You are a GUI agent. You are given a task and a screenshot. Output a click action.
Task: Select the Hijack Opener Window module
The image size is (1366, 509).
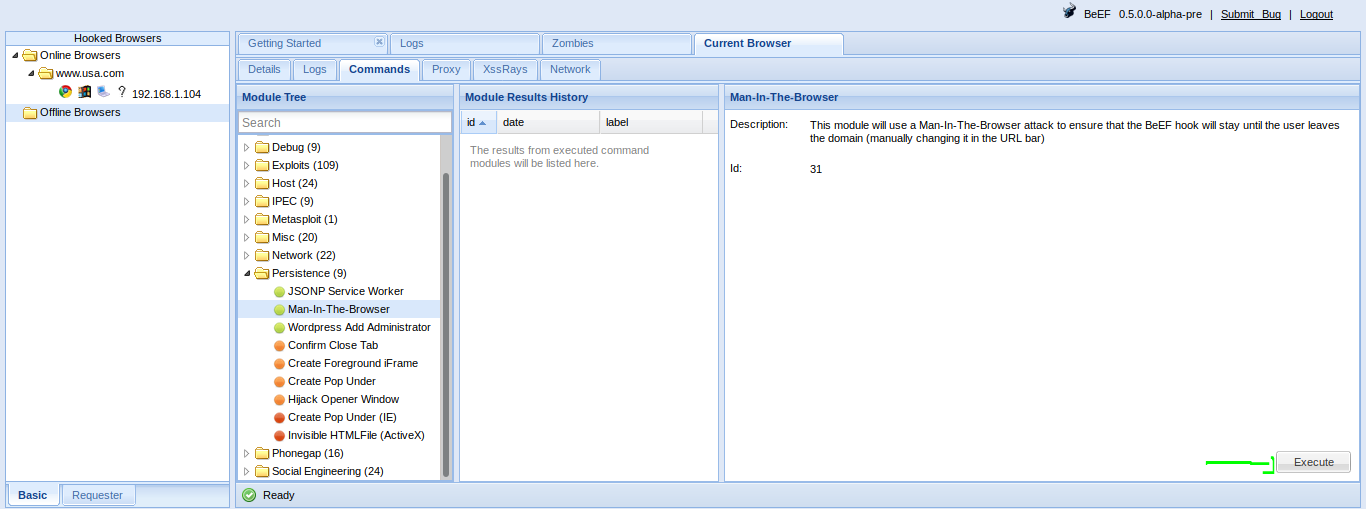[x=343, y=400]
